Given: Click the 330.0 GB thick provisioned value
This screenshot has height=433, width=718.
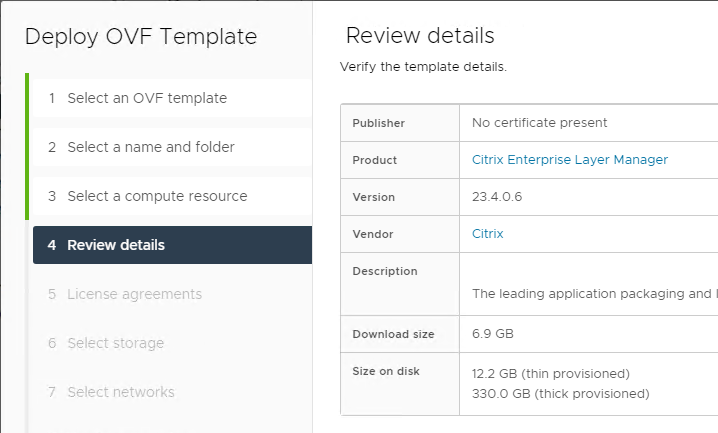Looking at the screenshot, I should tap(560, 394).
